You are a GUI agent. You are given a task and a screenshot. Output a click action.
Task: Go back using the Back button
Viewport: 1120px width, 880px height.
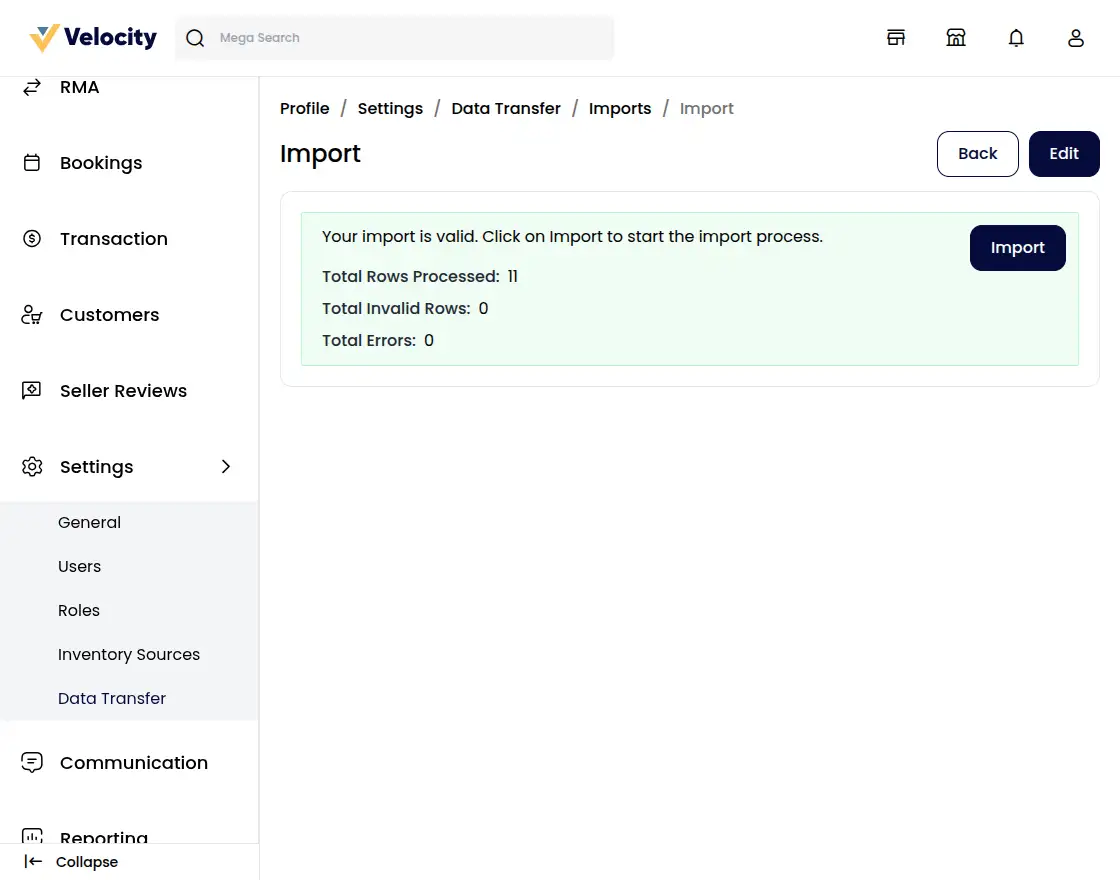pyautogui.click(x=977, y=154)
